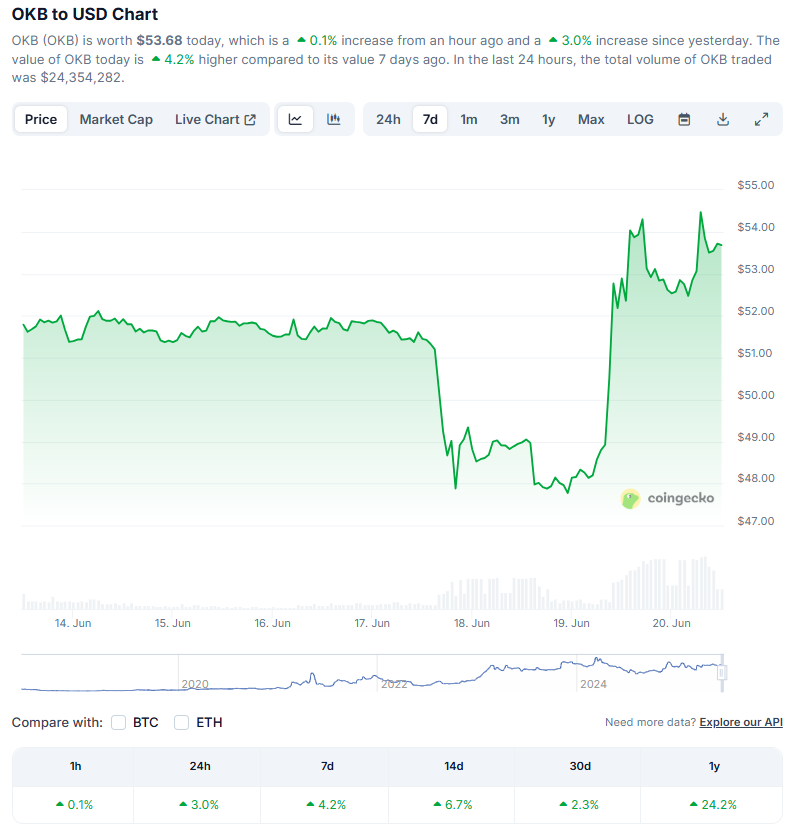This screenshot has width=794, height=836.
Task: Click the $50.00 price axis label
Action: coord(756,395)
